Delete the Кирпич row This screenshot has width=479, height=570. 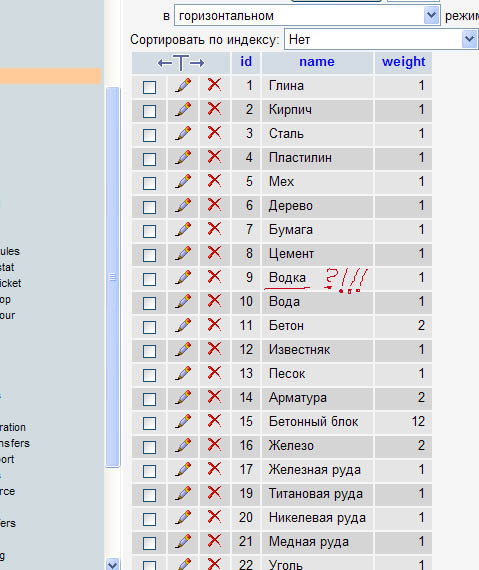[214, 109]
